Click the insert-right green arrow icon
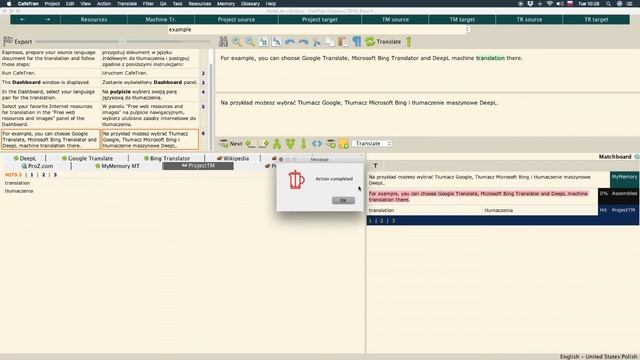 pyautogui.click(x=264, y=144)
